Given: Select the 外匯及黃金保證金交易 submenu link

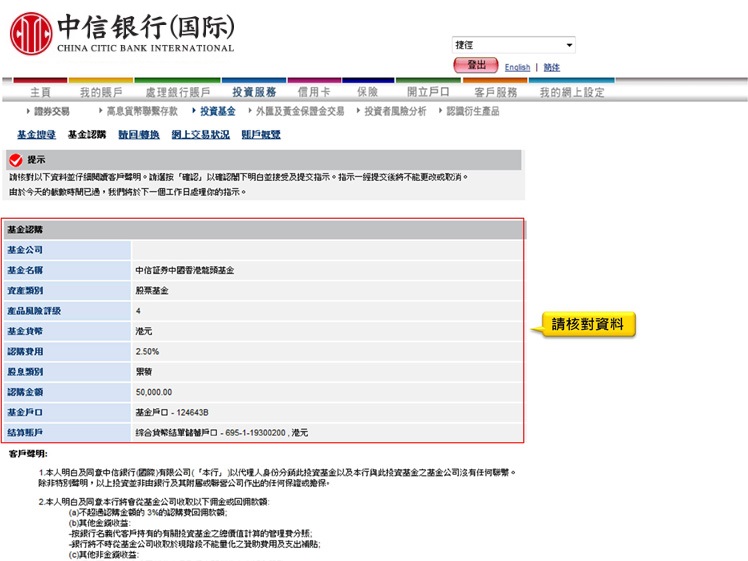Looking at the screenshot, I should (x=300, y=111).
